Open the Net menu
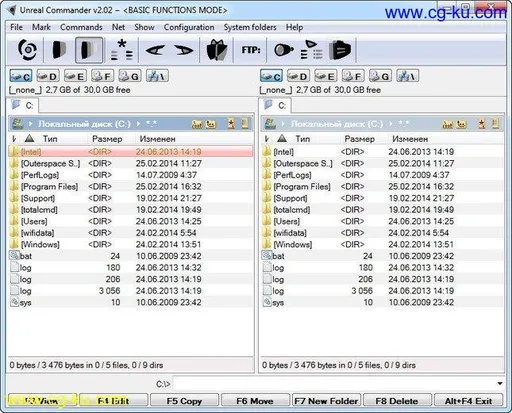The width and height of the screenshot is (512, 413). point(118,27)
